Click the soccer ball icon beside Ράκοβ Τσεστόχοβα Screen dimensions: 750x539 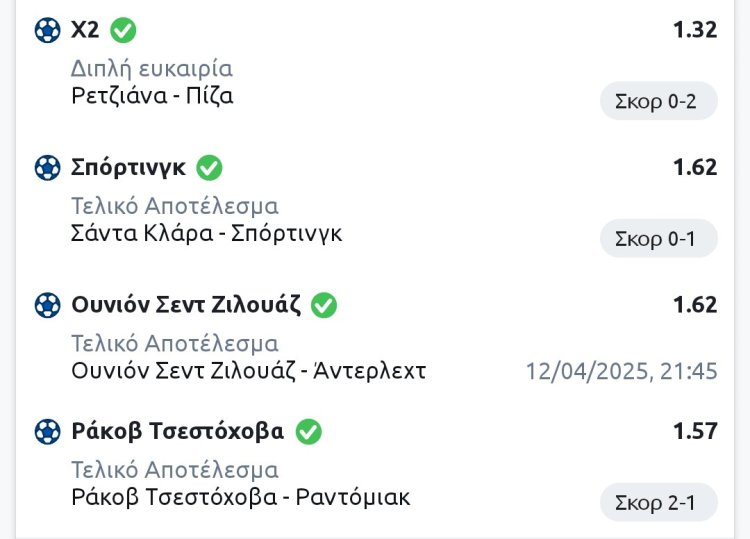pos(47,432)
